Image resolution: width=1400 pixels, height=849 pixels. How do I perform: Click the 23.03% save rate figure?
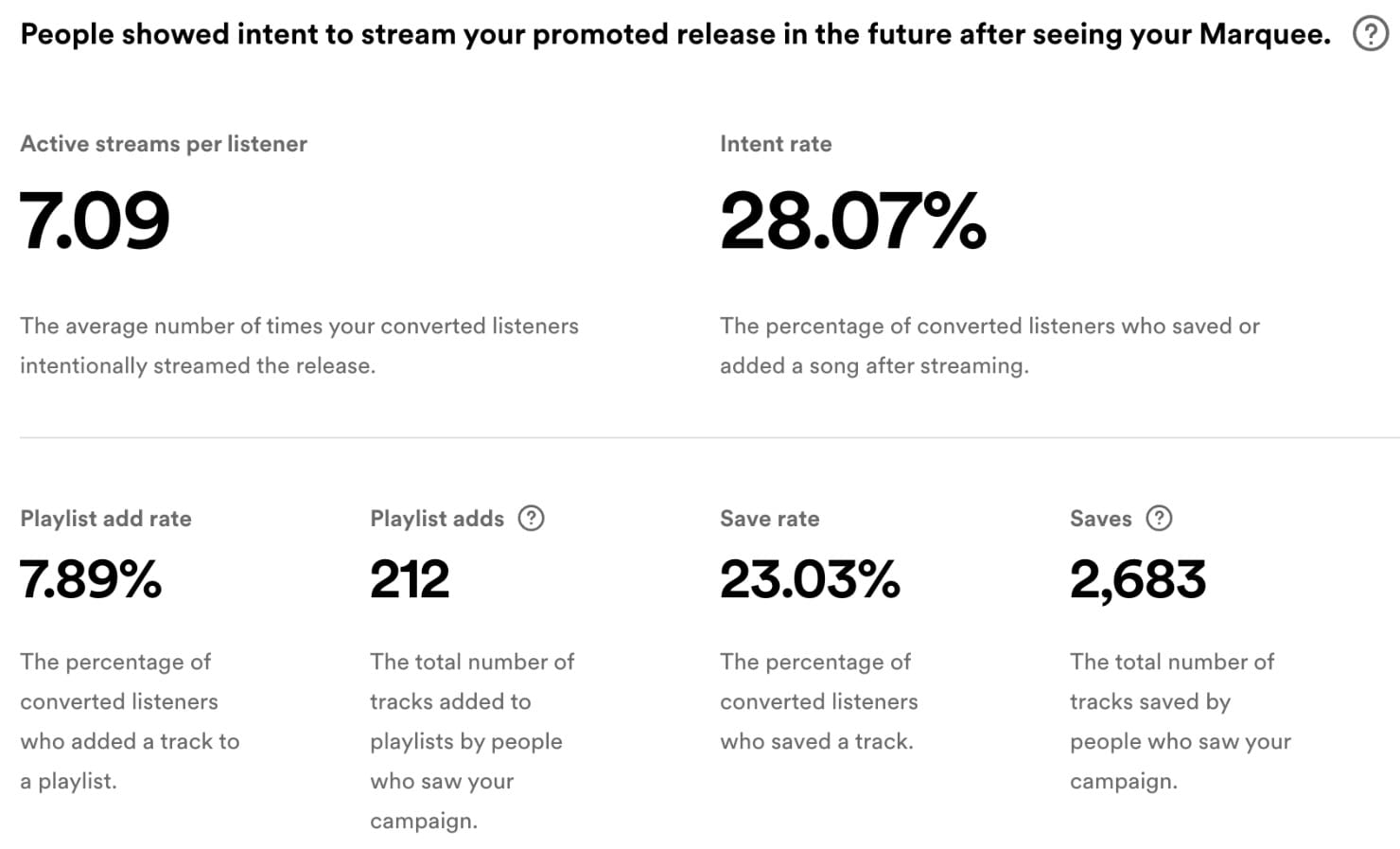pyautogui.click(x=810, y=579)
